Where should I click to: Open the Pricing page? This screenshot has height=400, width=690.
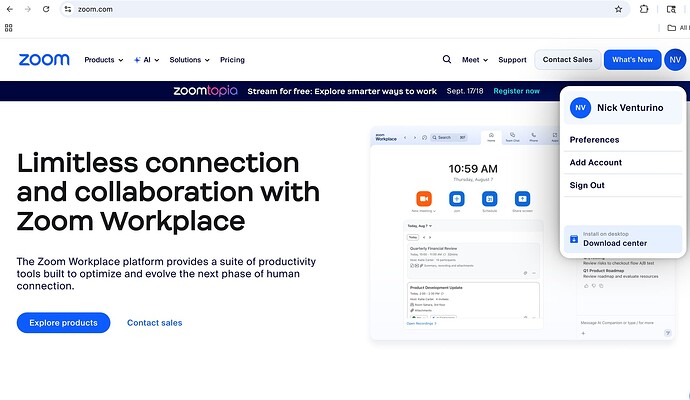pyautogui.click(x=232, y=60)
